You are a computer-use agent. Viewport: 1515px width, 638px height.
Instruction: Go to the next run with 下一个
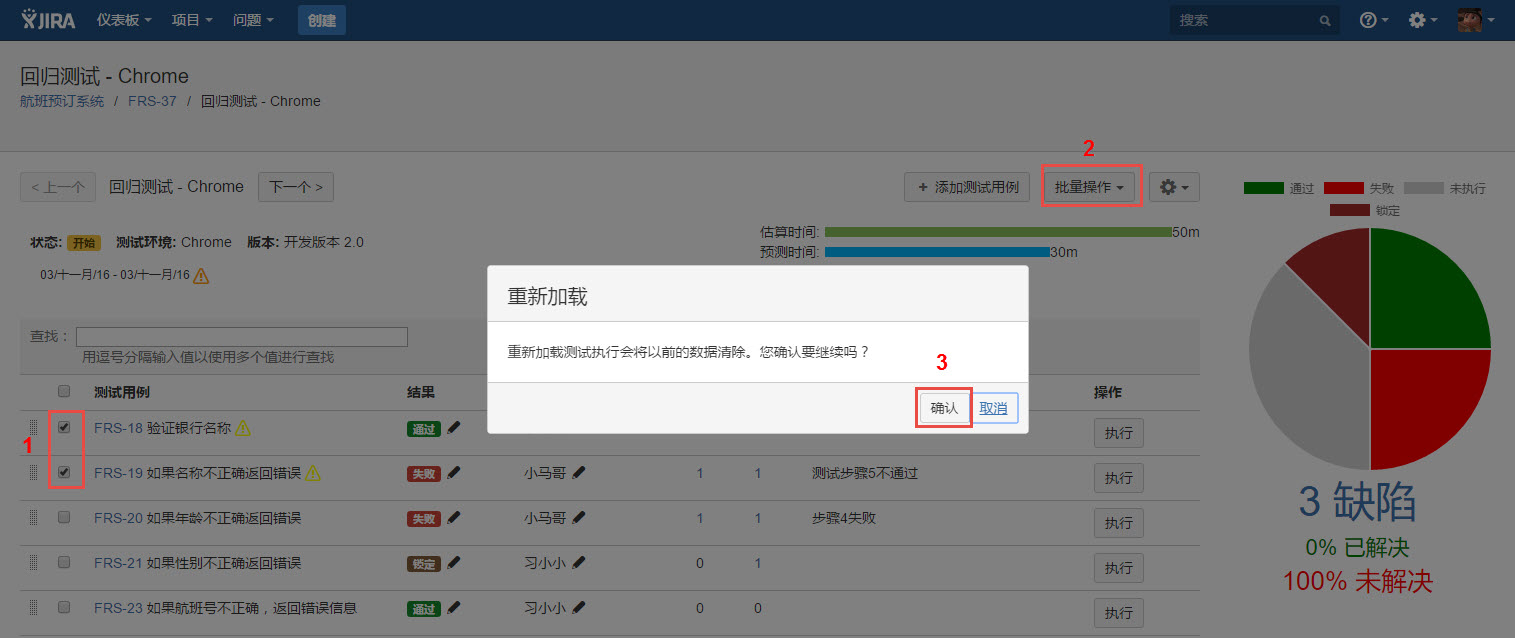coord(296,187)
